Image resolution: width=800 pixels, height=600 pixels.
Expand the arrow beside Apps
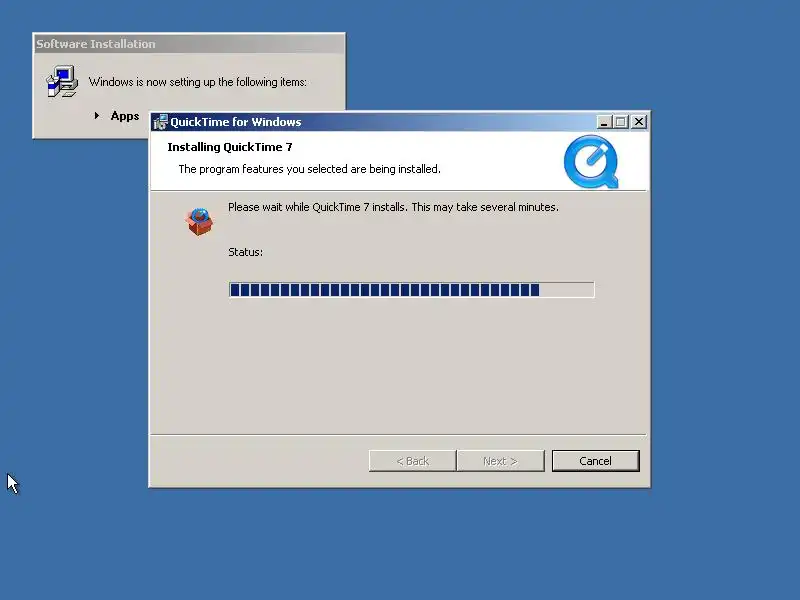tap(96, 116)
